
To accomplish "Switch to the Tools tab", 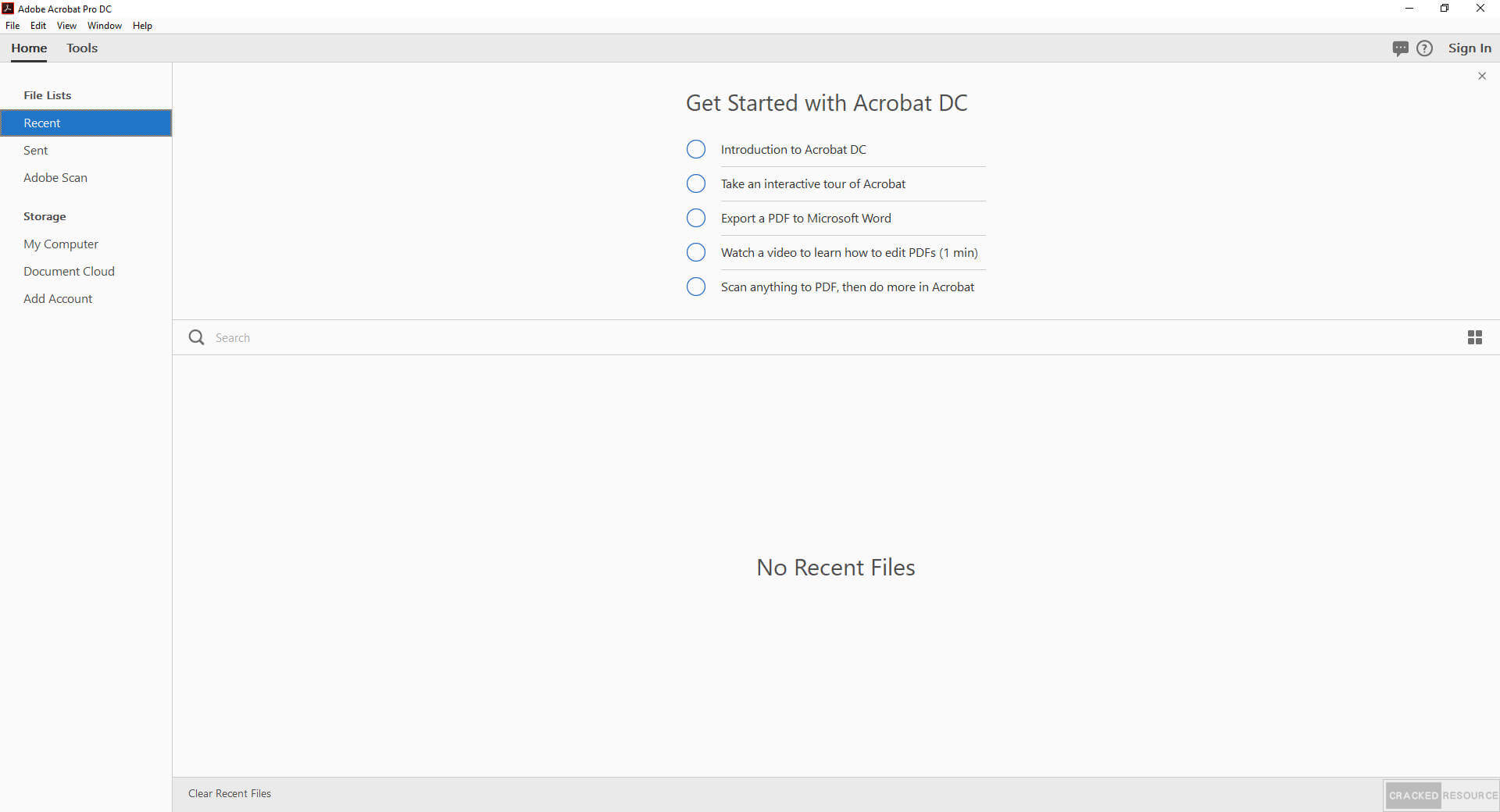I will click(x=82, y=48).
